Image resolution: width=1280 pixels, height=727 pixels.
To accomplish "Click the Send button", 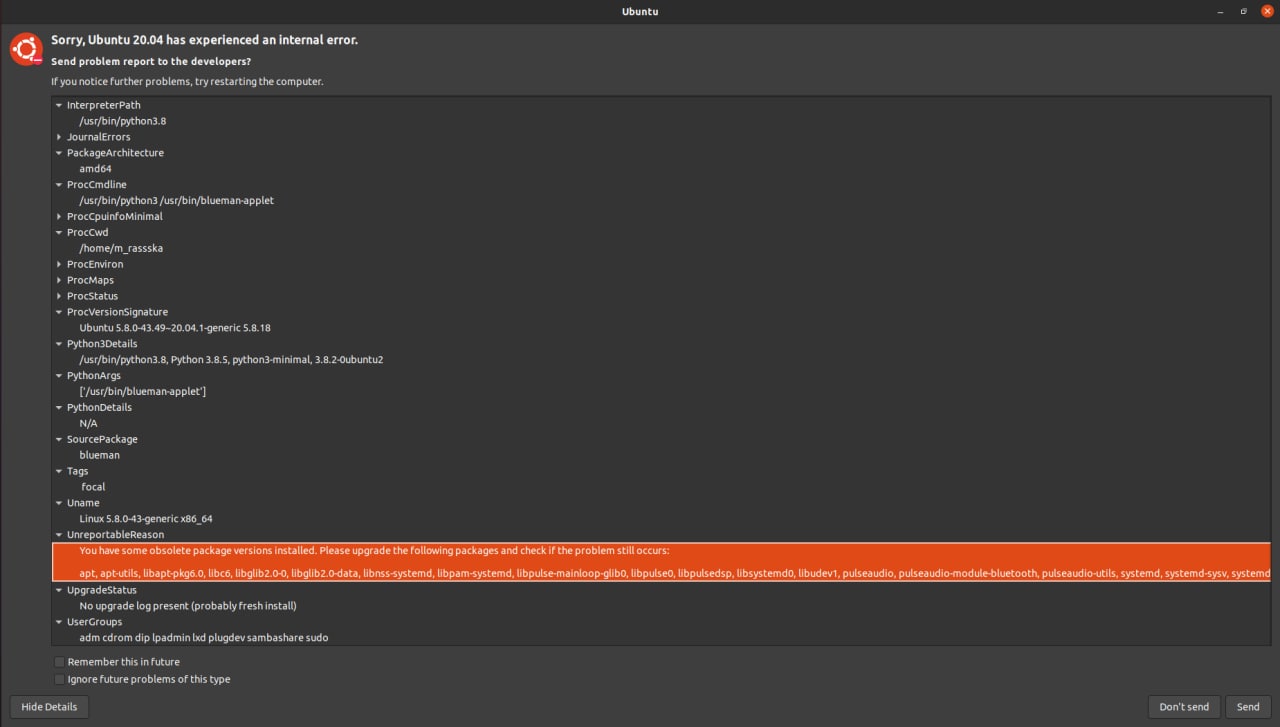I will point(1248,706).
